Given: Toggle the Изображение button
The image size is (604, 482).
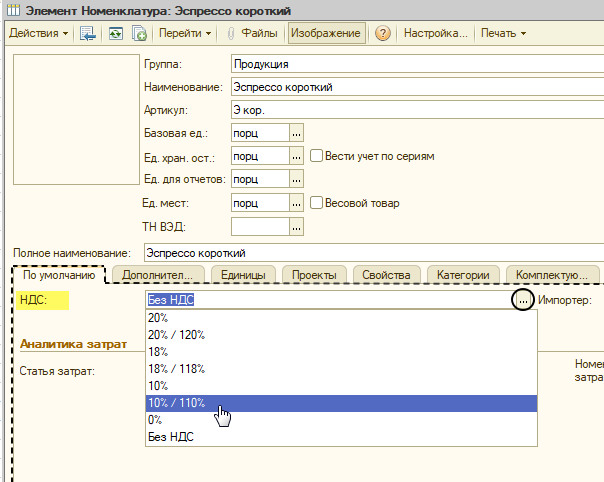Looking at the screenshot, I should (326, 33).
